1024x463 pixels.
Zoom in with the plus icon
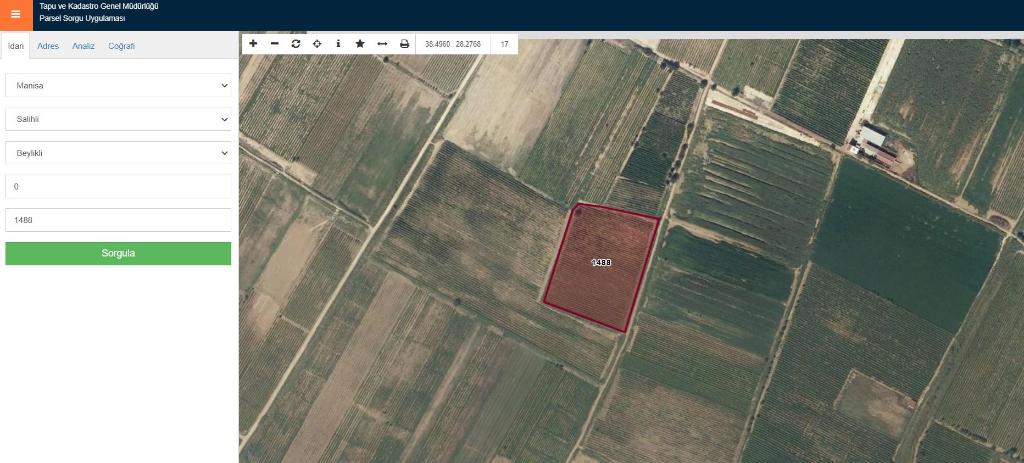point(253,44)
